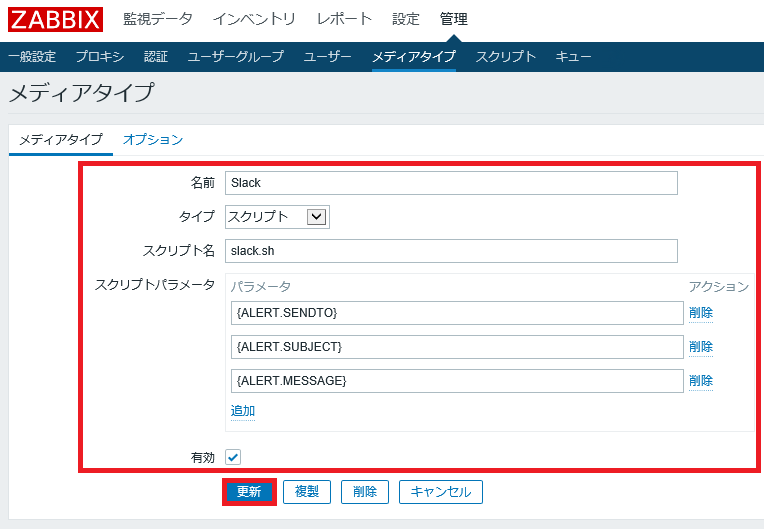764x529 pixels.
Task: Delete the {ALERT.SENDTO} parameter
Action: point(701,313)
